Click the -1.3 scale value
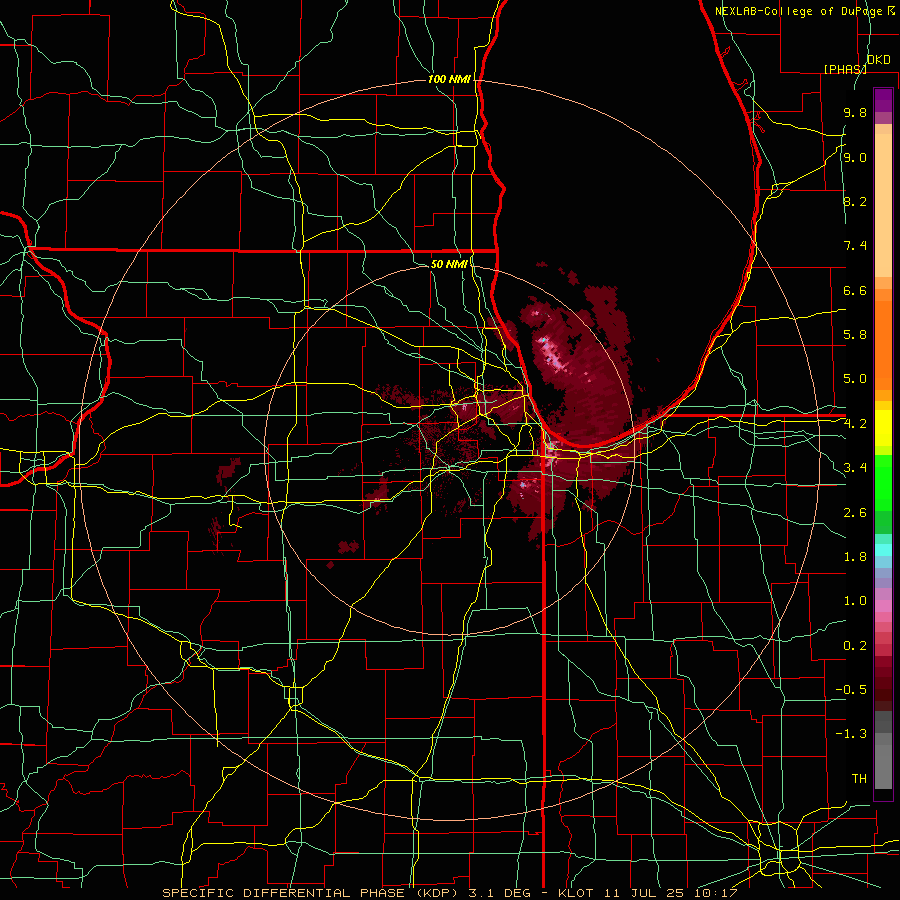Viewport: 900px width, 900px height. [851, 734]
